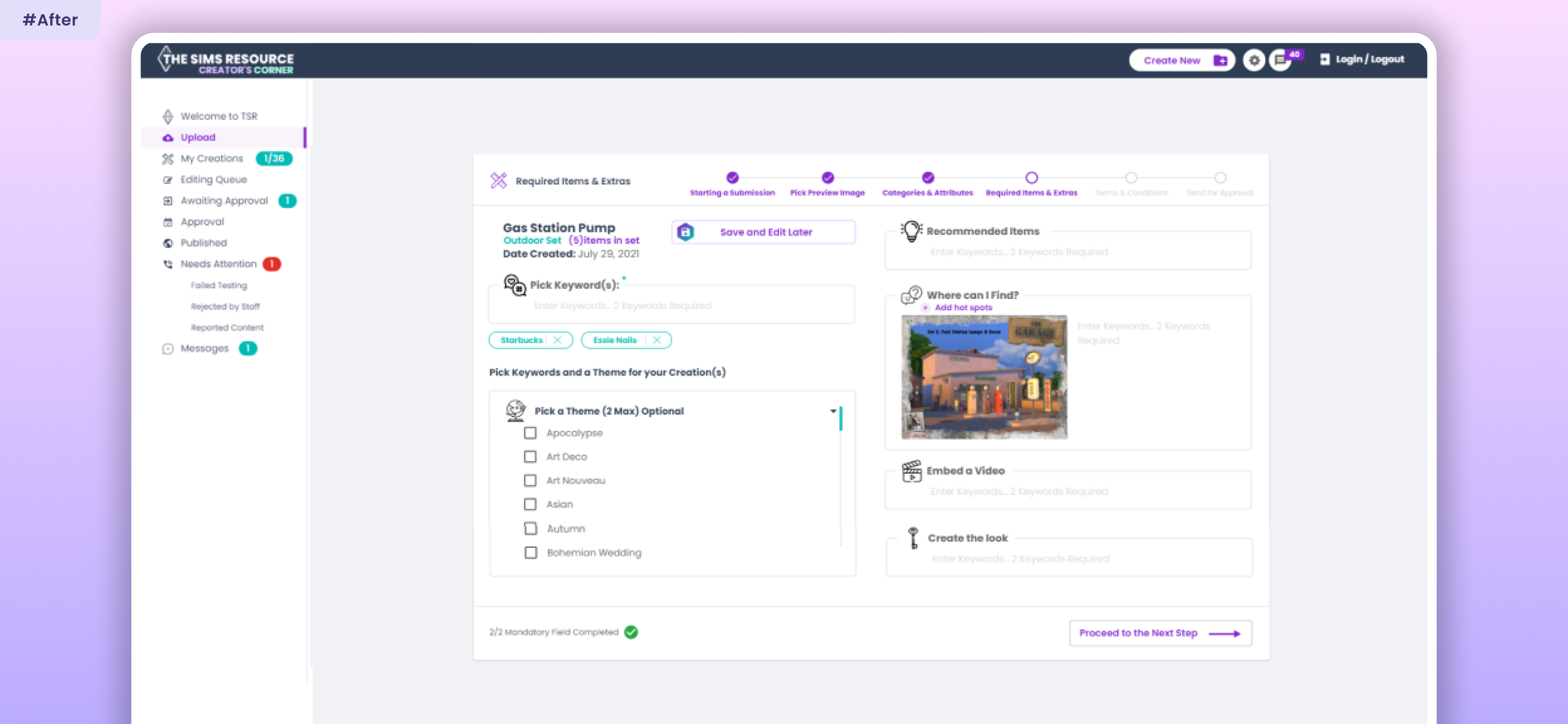Click the Messages chat bubble icon

point(168,349)
